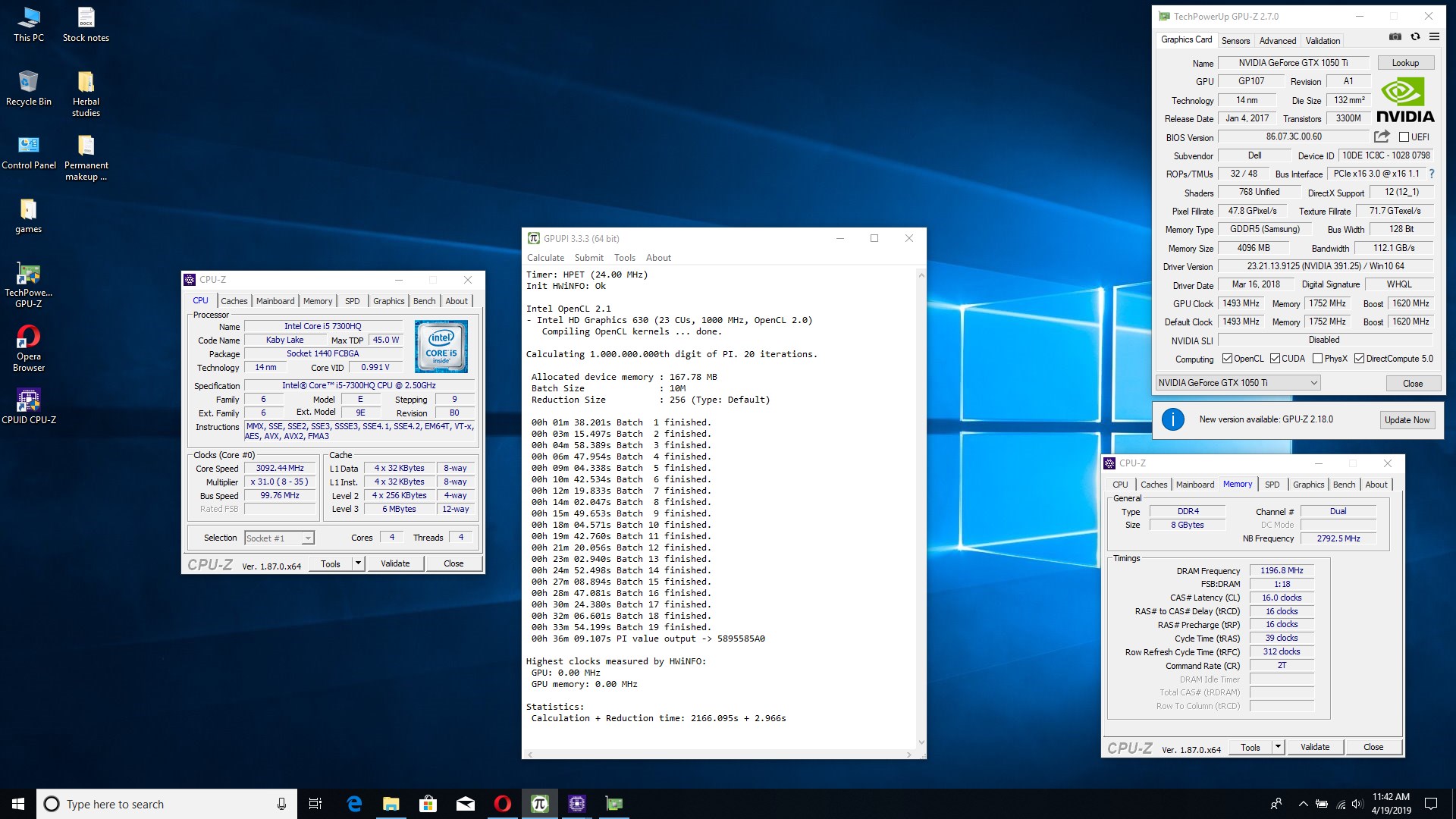Open Mail app from taskbar
The image size is (1456, 819).
point(465,804)
